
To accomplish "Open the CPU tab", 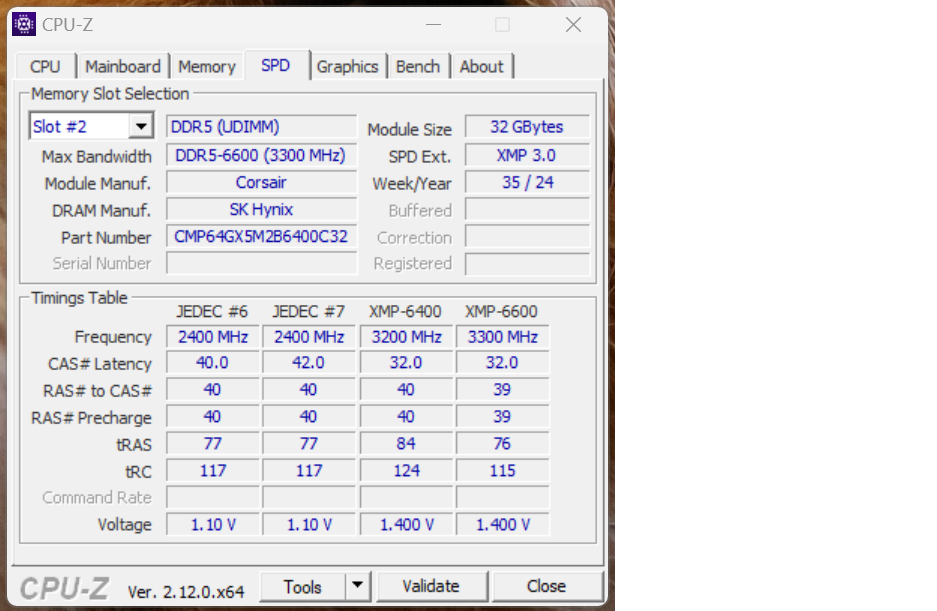I will pyautogui.click(x=45, y=66).
